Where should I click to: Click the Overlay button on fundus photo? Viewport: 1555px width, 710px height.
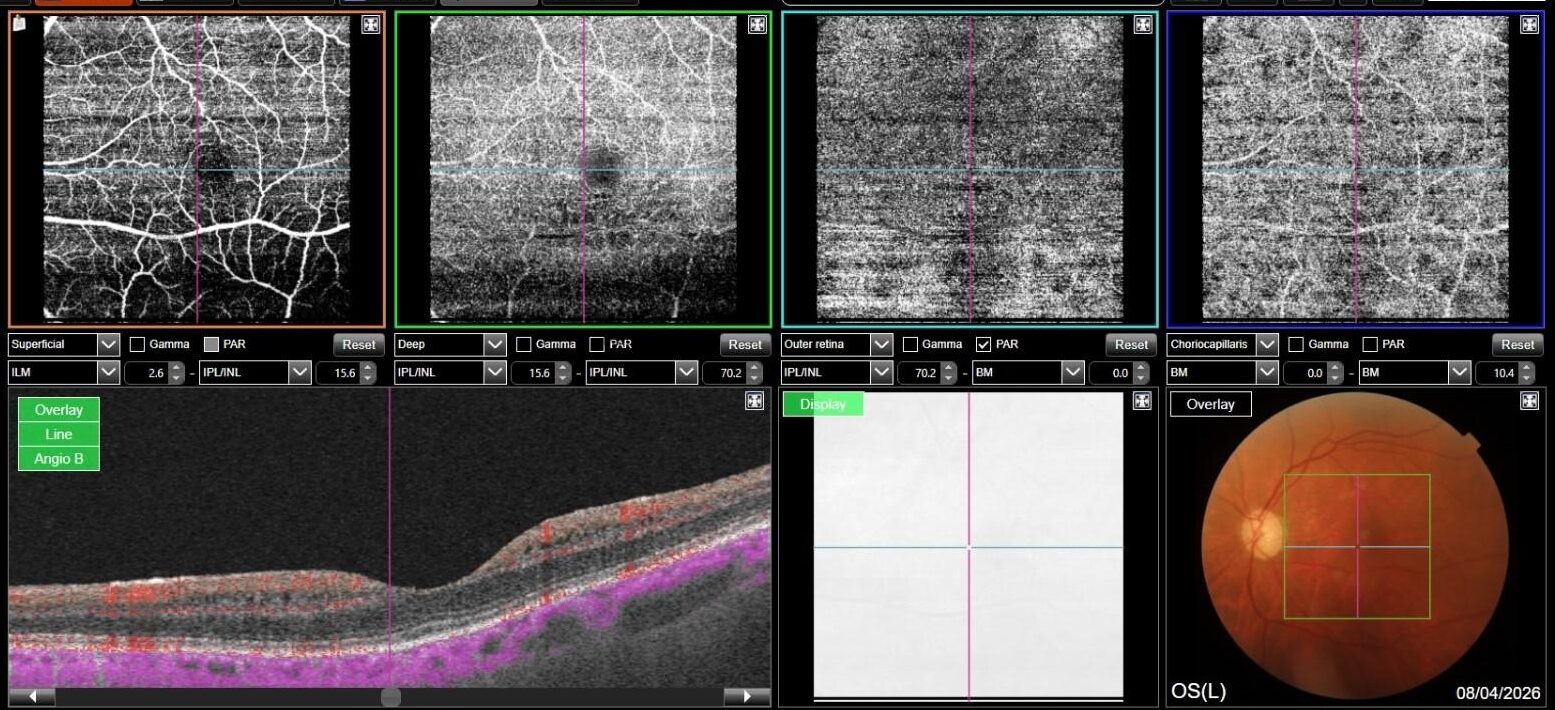1210,405
